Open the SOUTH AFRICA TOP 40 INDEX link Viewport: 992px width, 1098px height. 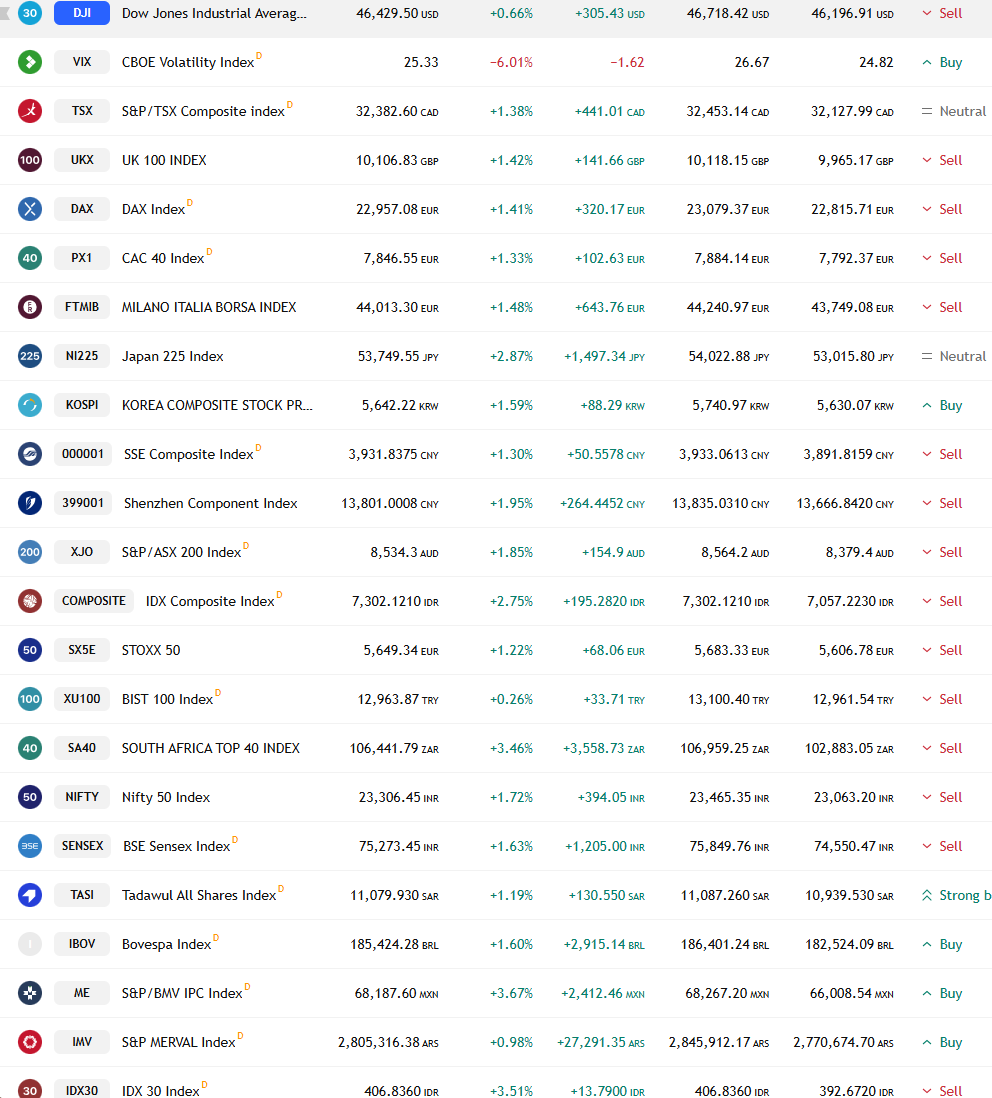pyautogui.click(x=211, y=748)
